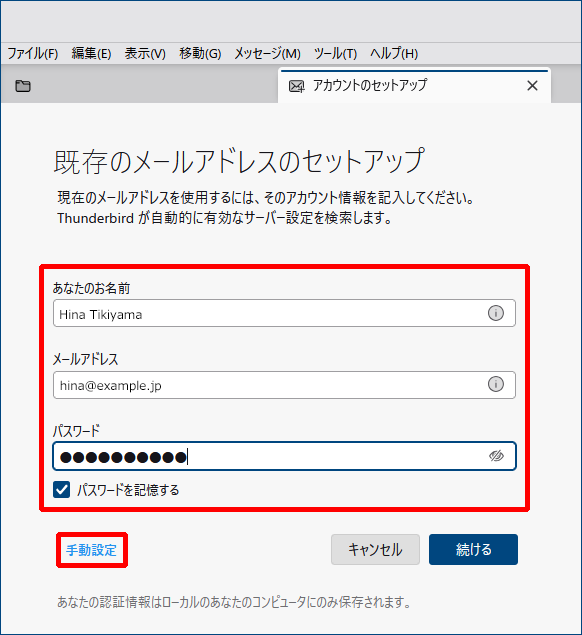Click the 続ける button
582x635 pixels.
click(x=473, y=550)
